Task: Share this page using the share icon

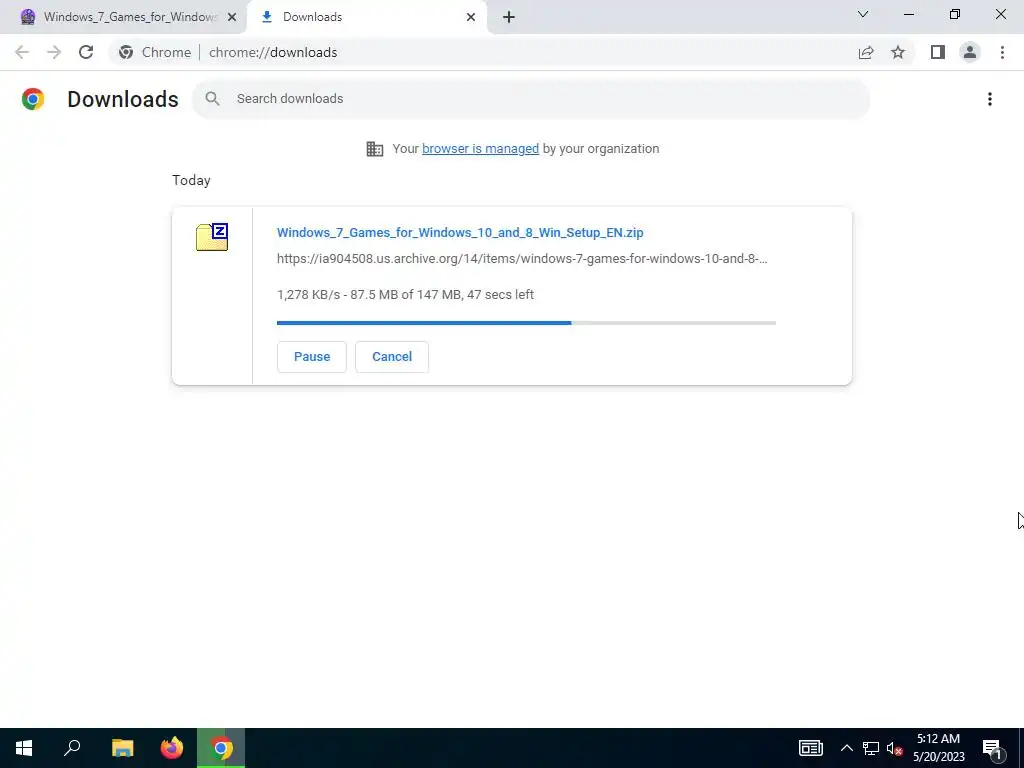Action: [x=866, y=52]
